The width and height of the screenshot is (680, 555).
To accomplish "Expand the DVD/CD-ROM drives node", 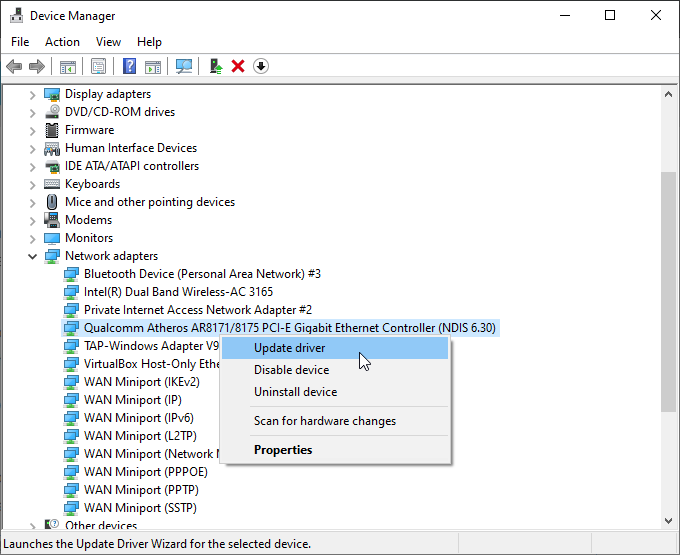I will point(33,113).
